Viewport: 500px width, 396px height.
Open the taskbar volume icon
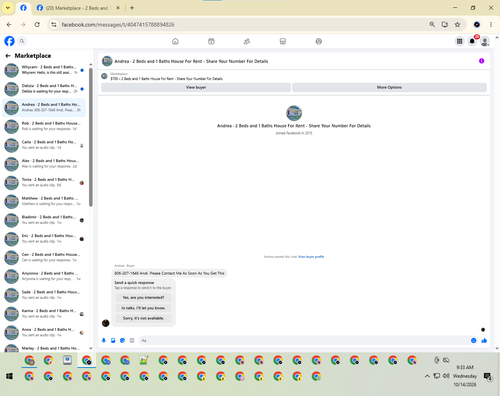(446, 376)
